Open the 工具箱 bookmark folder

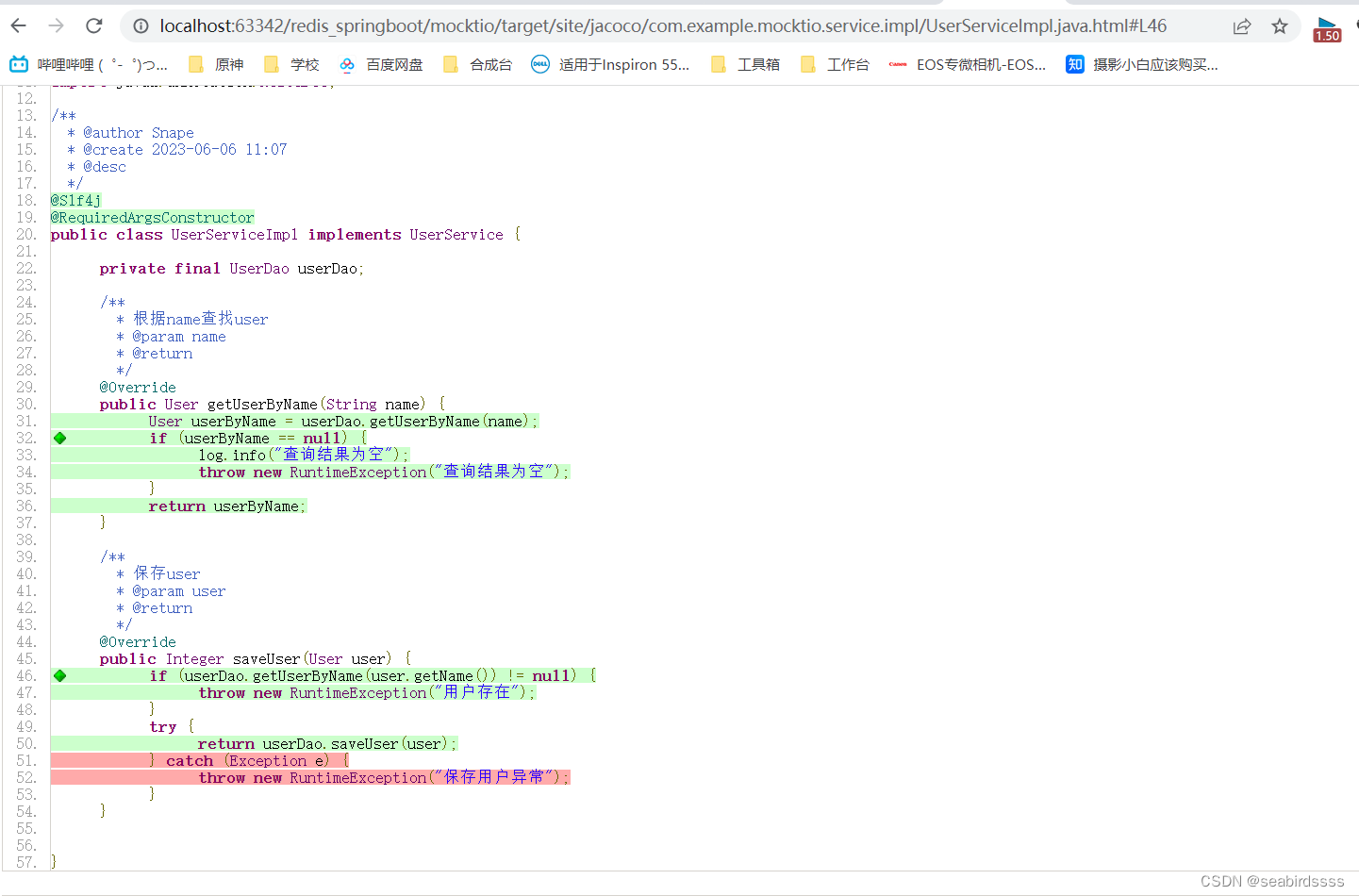click(745, 64)
